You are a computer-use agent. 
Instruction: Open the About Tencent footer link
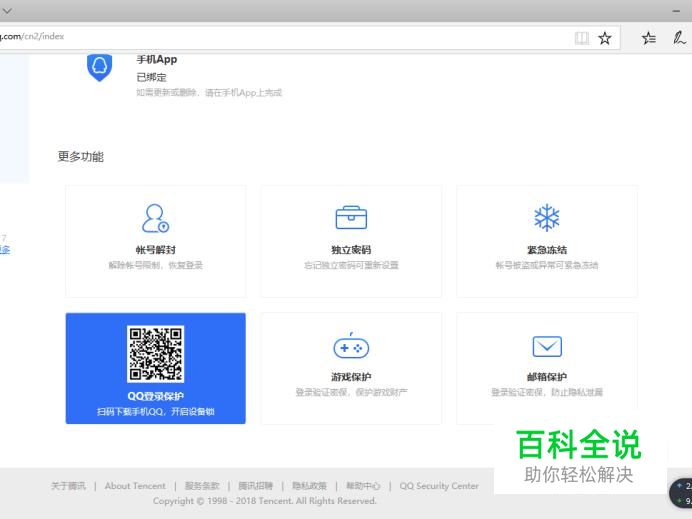[135, 486]
